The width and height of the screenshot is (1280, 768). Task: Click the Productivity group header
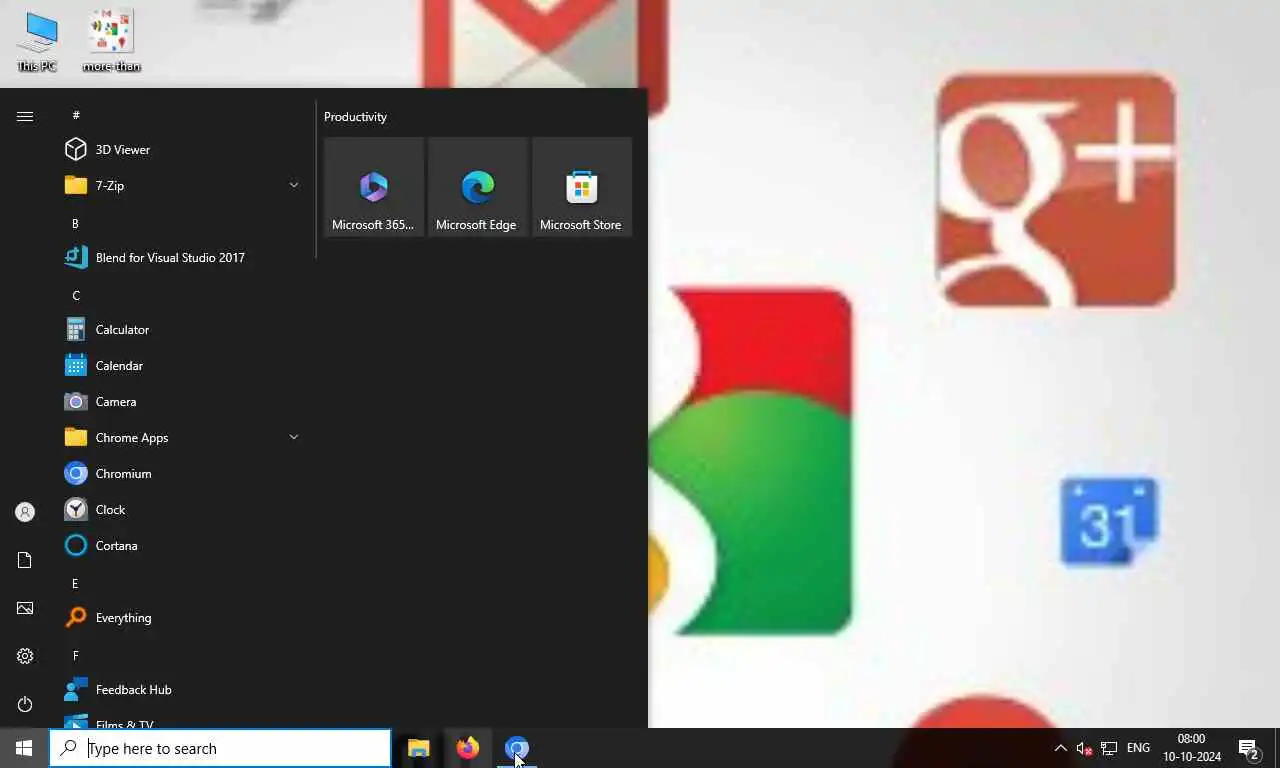pyautogui.click(x=355, y=117)
